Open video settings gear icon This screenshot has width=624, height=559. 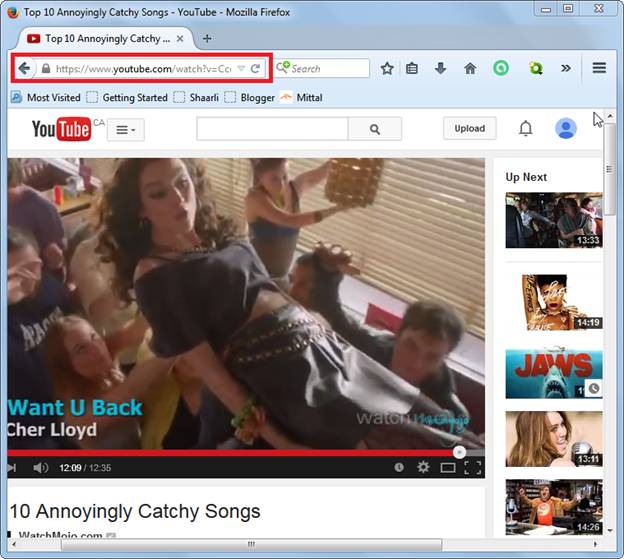(423, 467)
